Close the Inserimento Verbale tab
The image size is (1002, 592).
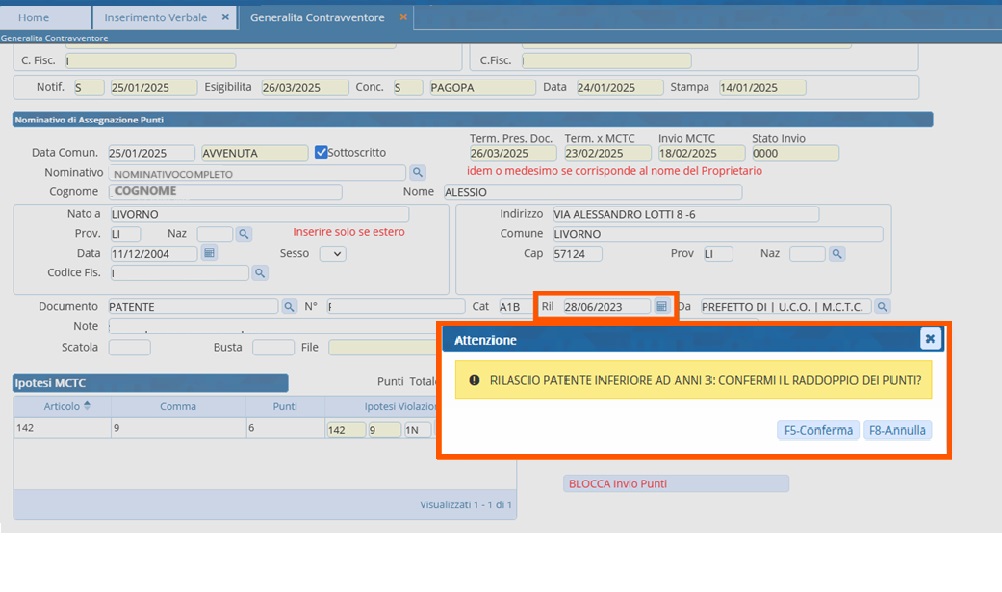(x=225, y=17)
